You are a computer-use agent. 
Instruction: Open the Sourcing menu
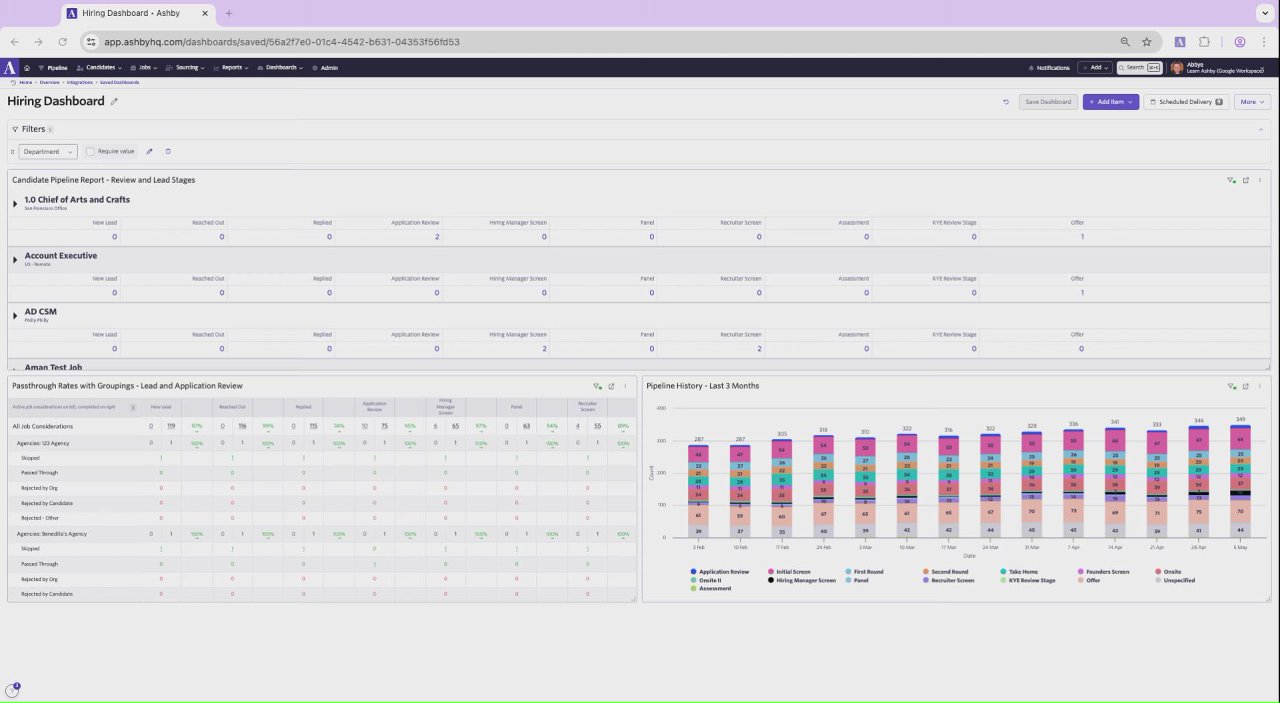pos(186,68)
